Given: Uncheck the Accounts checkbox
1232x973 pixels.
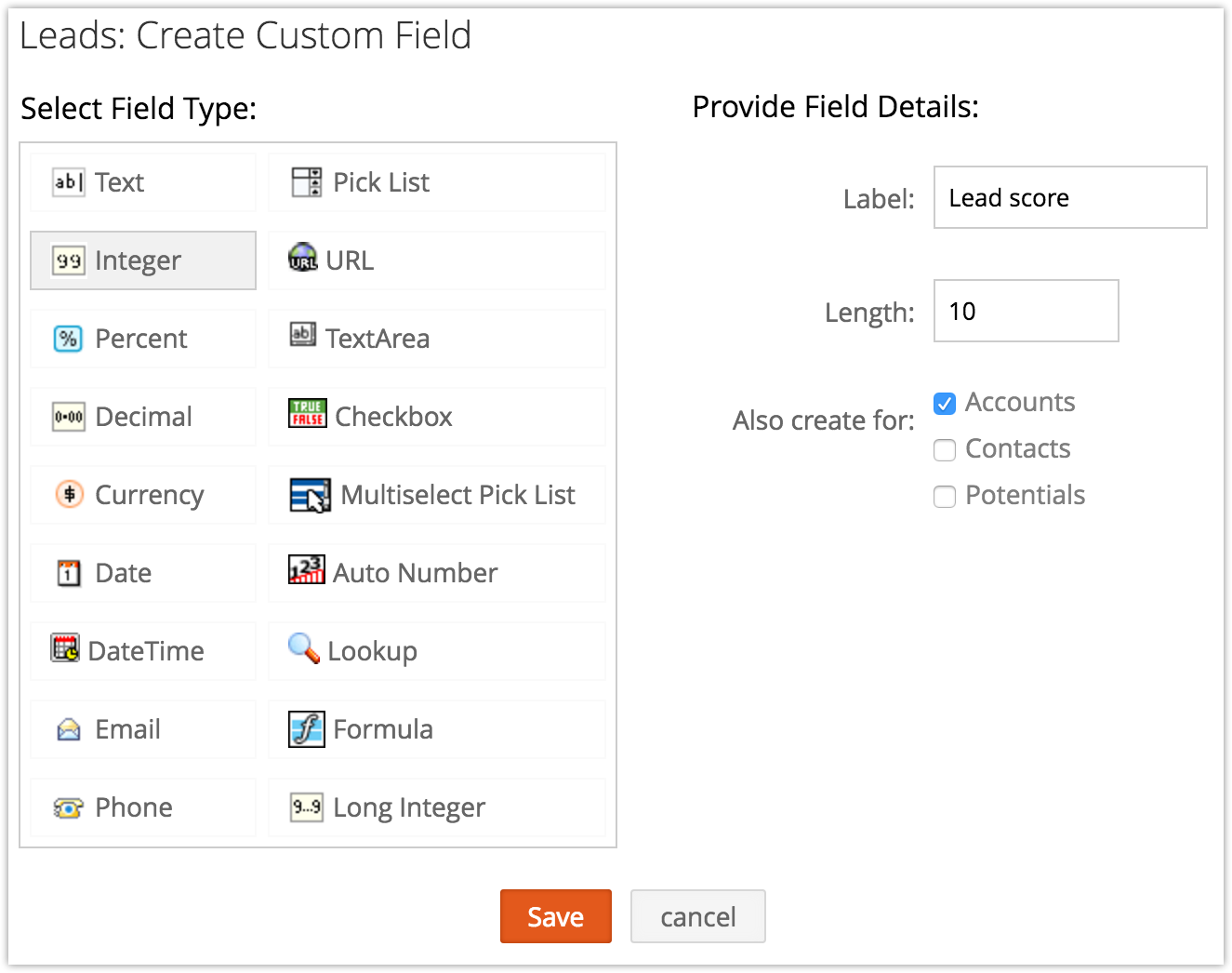Looking at the screenshot, I should click(945, 404).
